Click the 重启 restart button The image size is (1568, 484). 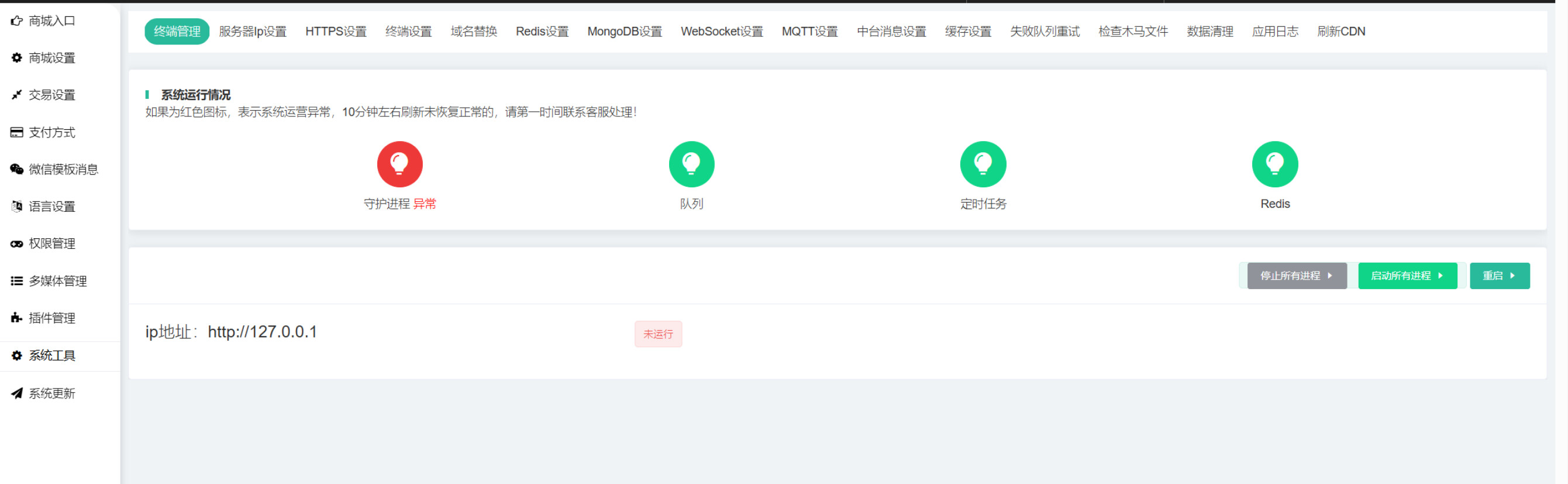1498,276
